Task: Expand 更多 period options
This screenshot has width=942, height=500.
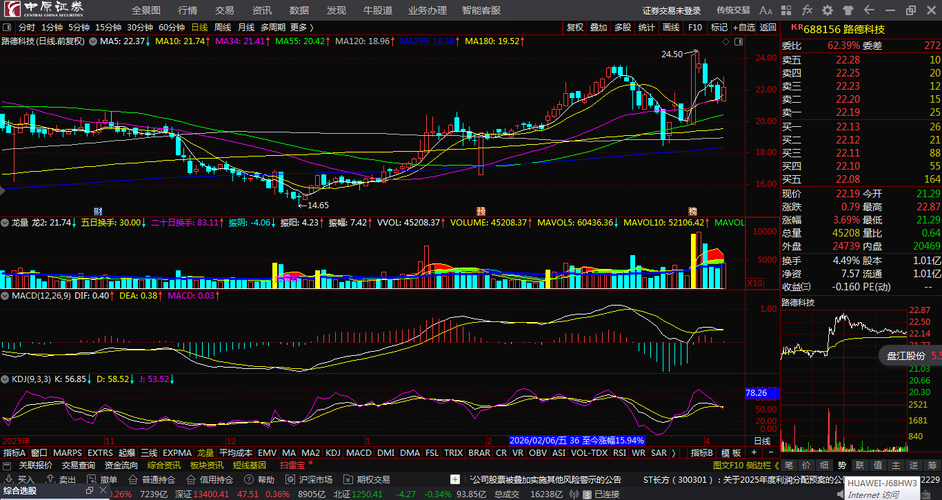Action: (302, 27)
